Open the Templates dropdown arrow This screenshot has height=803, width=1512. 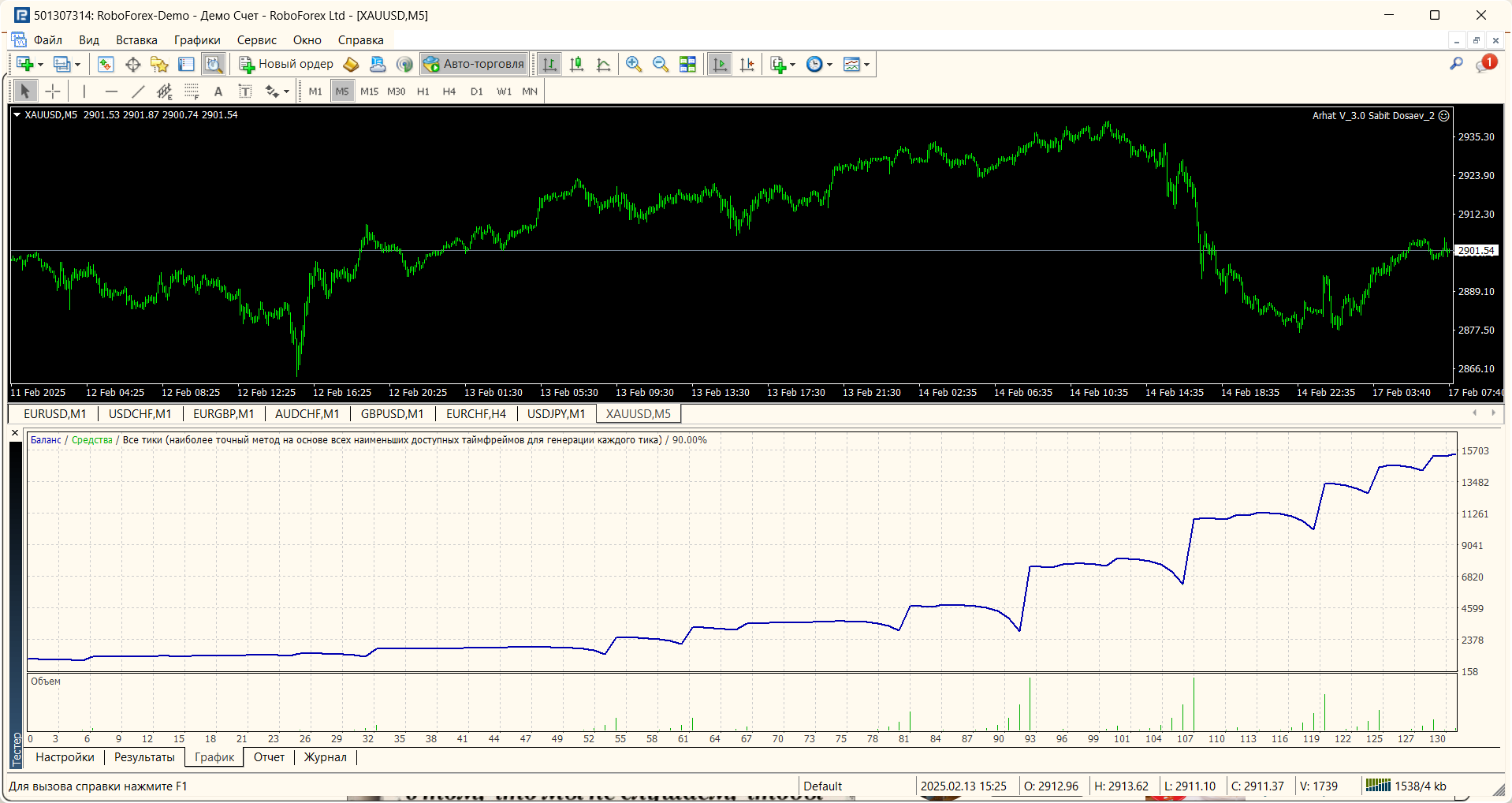tap(866, 65)
